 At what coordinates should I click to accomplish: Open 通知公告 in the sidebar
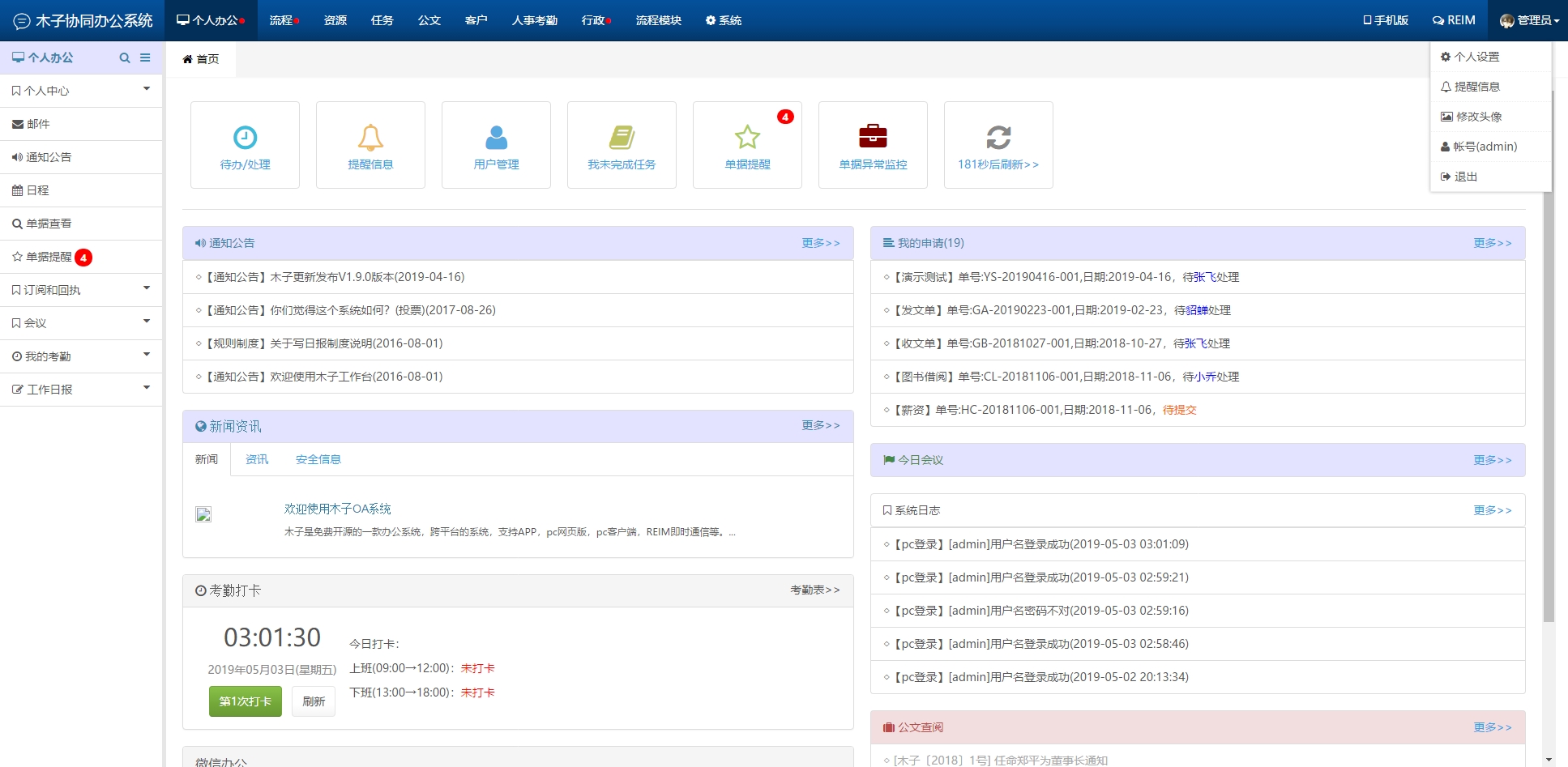[x=81, y=157]
